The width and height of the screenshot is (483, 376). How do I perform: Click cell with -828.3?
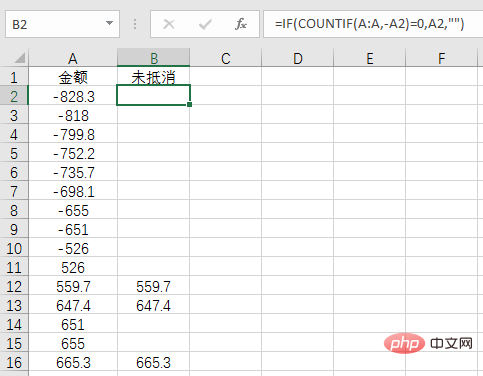pyautogui.click(x=73, y=96)
